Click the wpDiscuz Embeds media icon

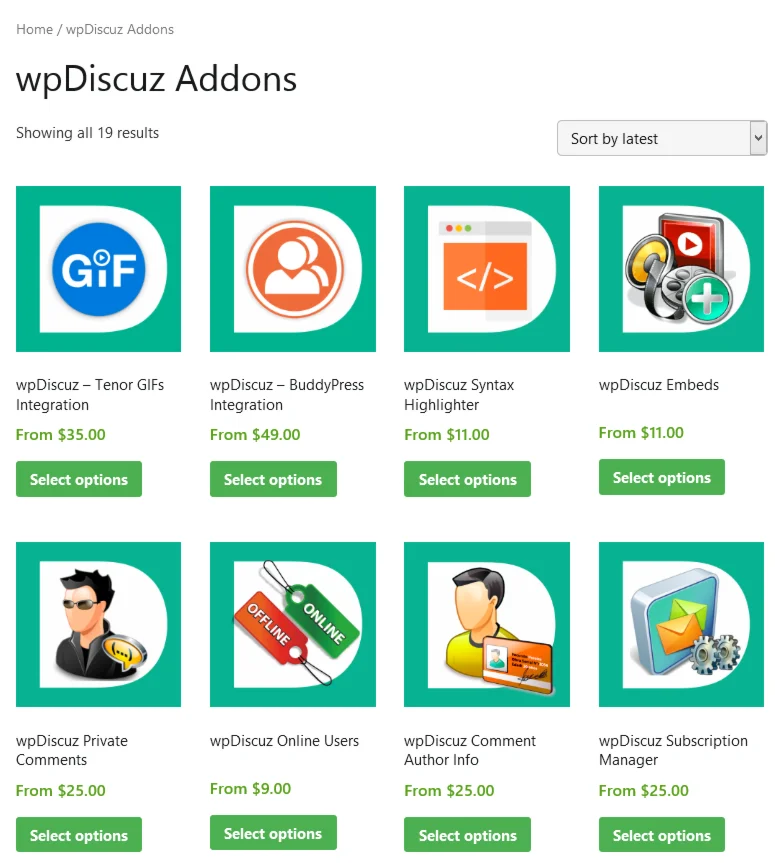pos(681,269)
